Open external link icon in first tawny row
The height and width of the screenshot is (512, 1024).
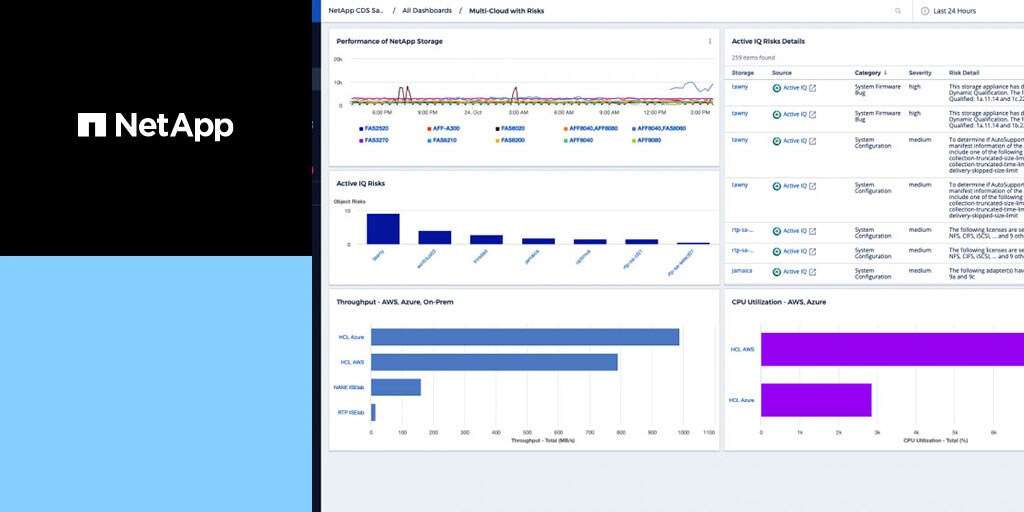(812, 88)
